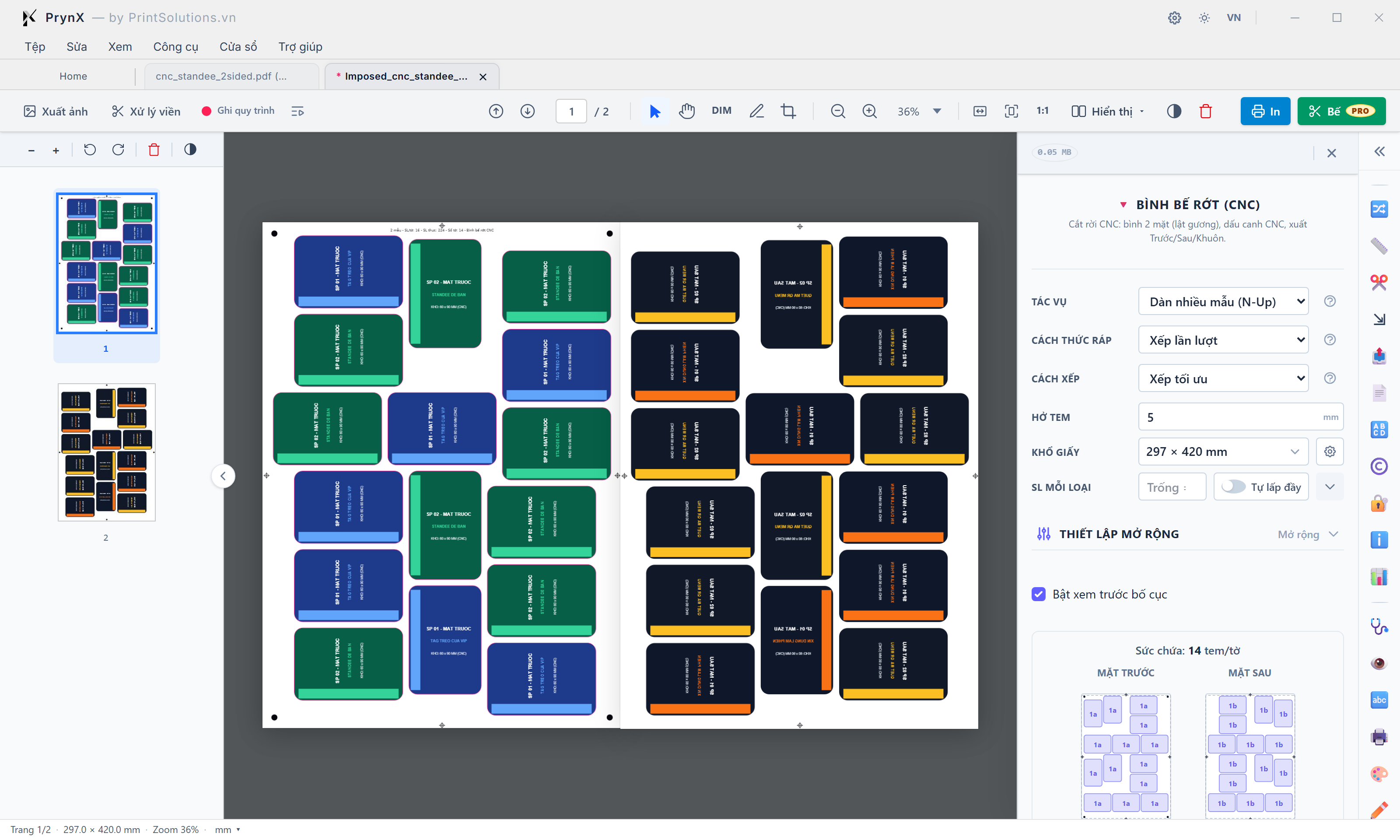Uncheck Bật xem trước bố cục
The width and height of the screenshot is (1400, 840).
pos(1038,594)
